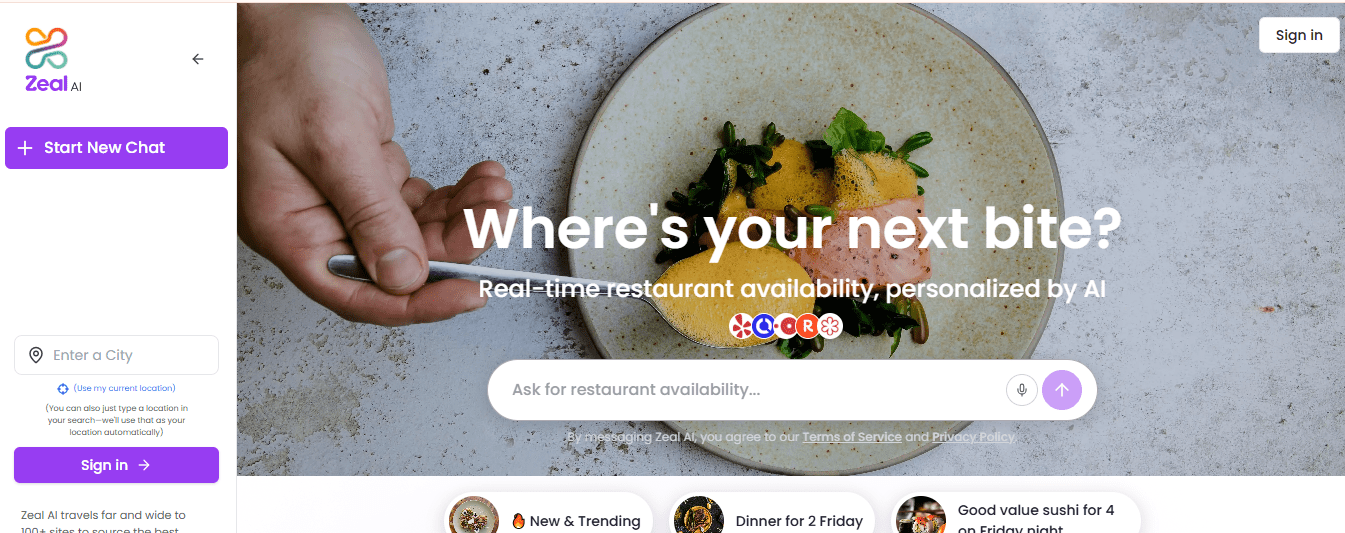Start a new chat
This screenshot has width=1345, height=533.
116,148
